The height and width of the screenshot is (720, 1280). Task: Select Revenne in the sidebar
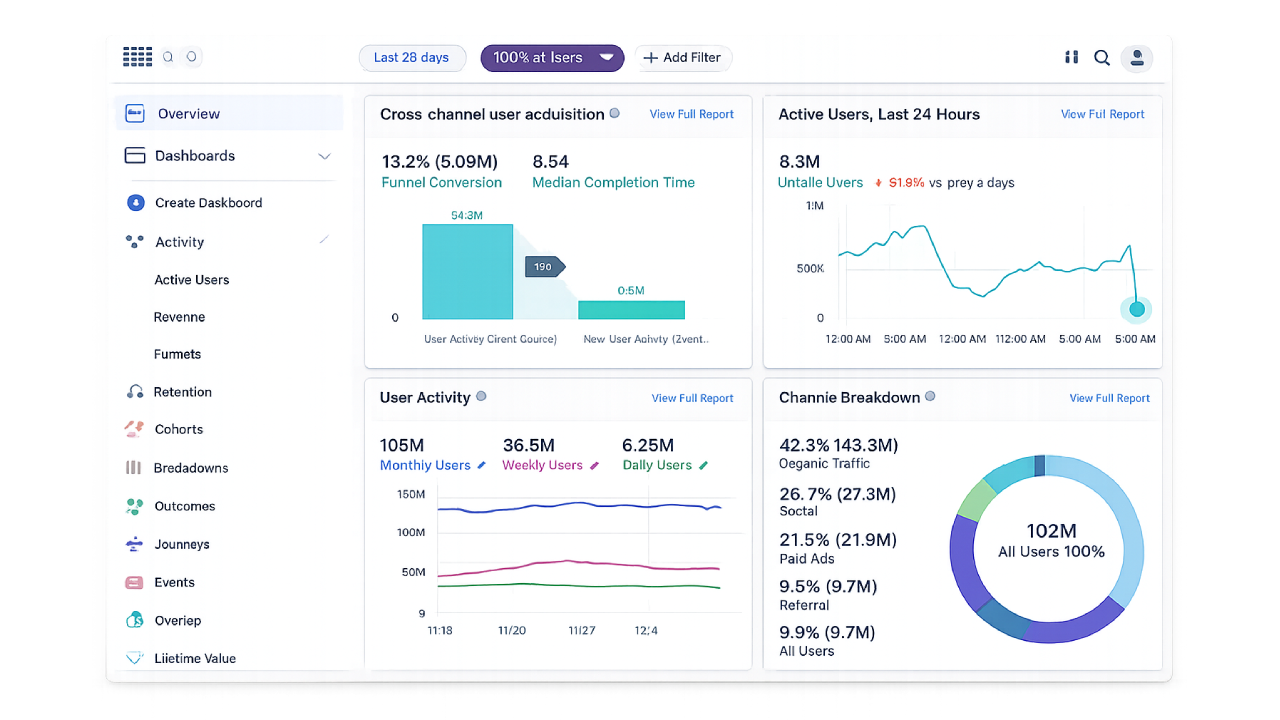tap(180, 317)
